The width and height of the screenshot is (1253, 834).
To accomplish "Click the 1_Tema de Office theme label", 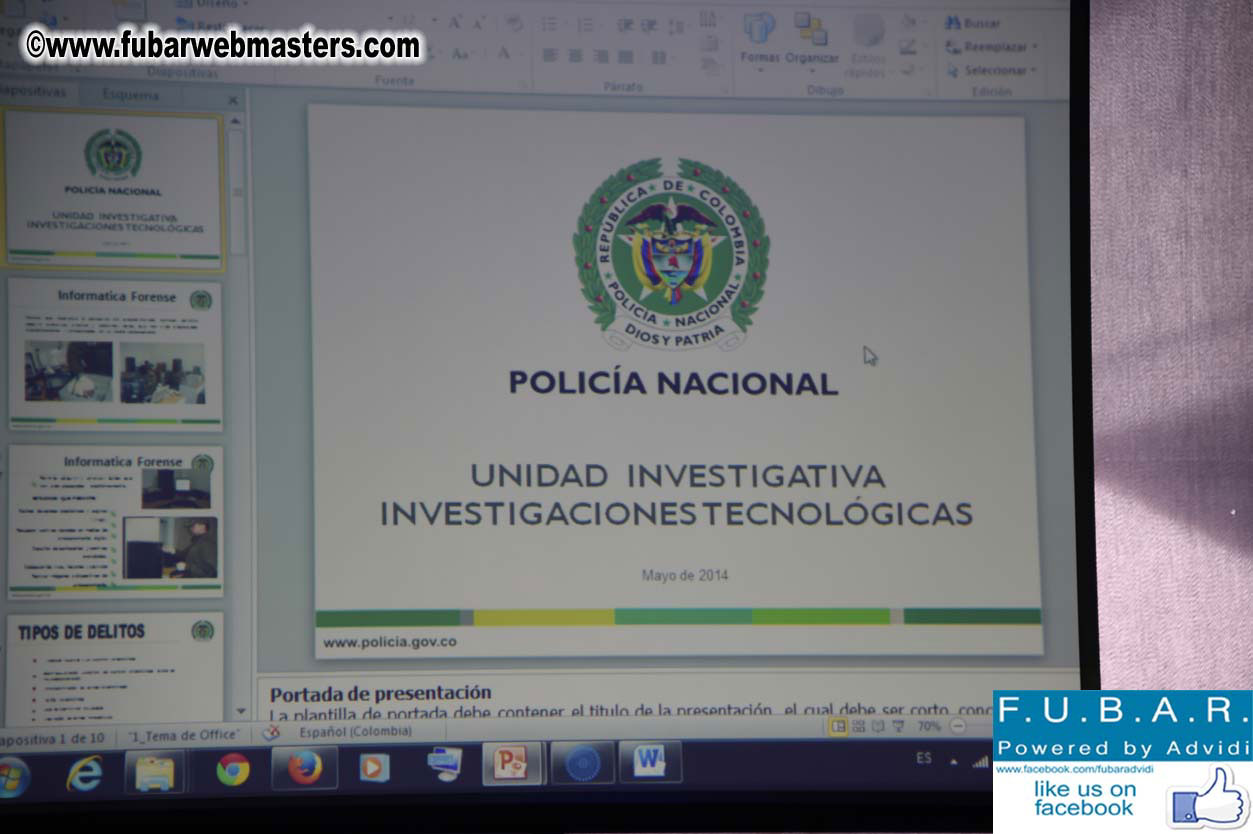I will tap(183, 736).
